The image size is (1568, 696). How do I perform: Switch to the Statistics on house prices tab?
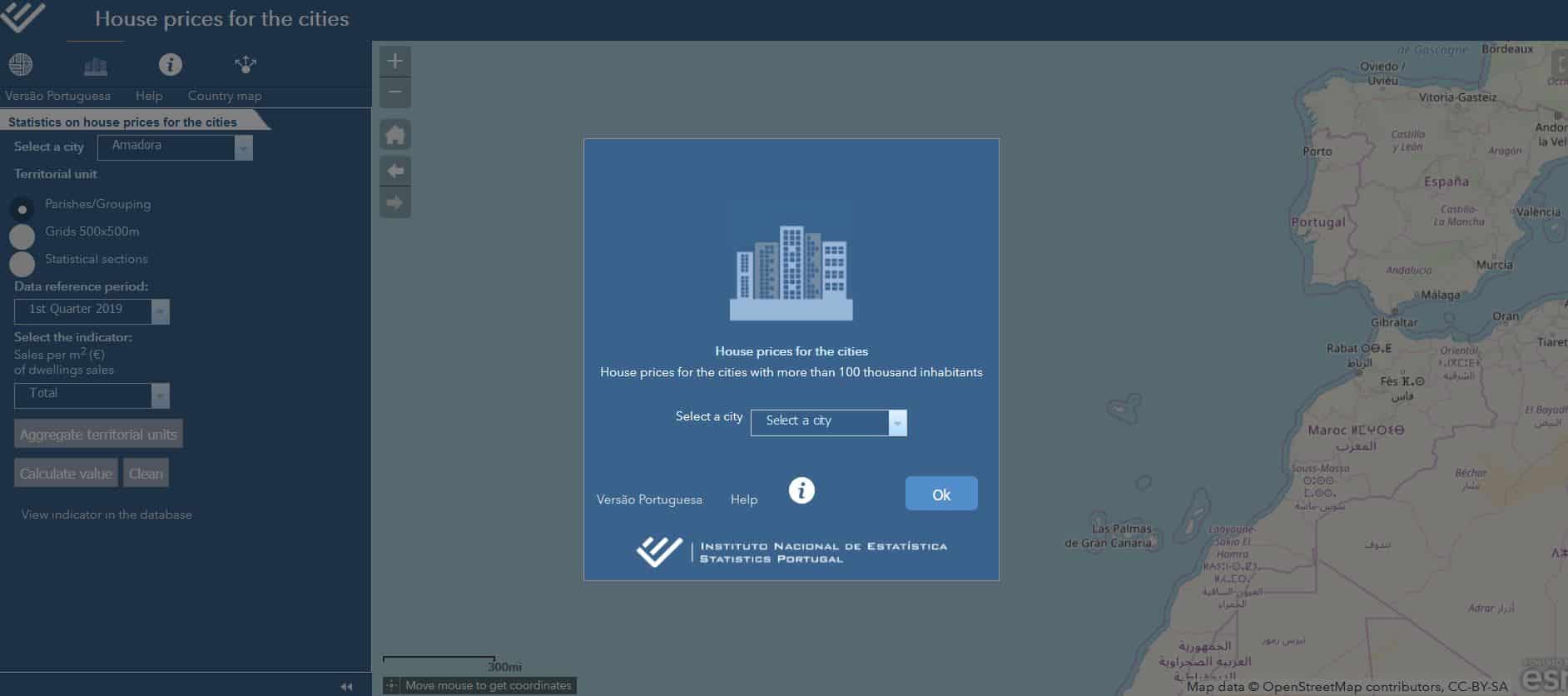(123, 122)
